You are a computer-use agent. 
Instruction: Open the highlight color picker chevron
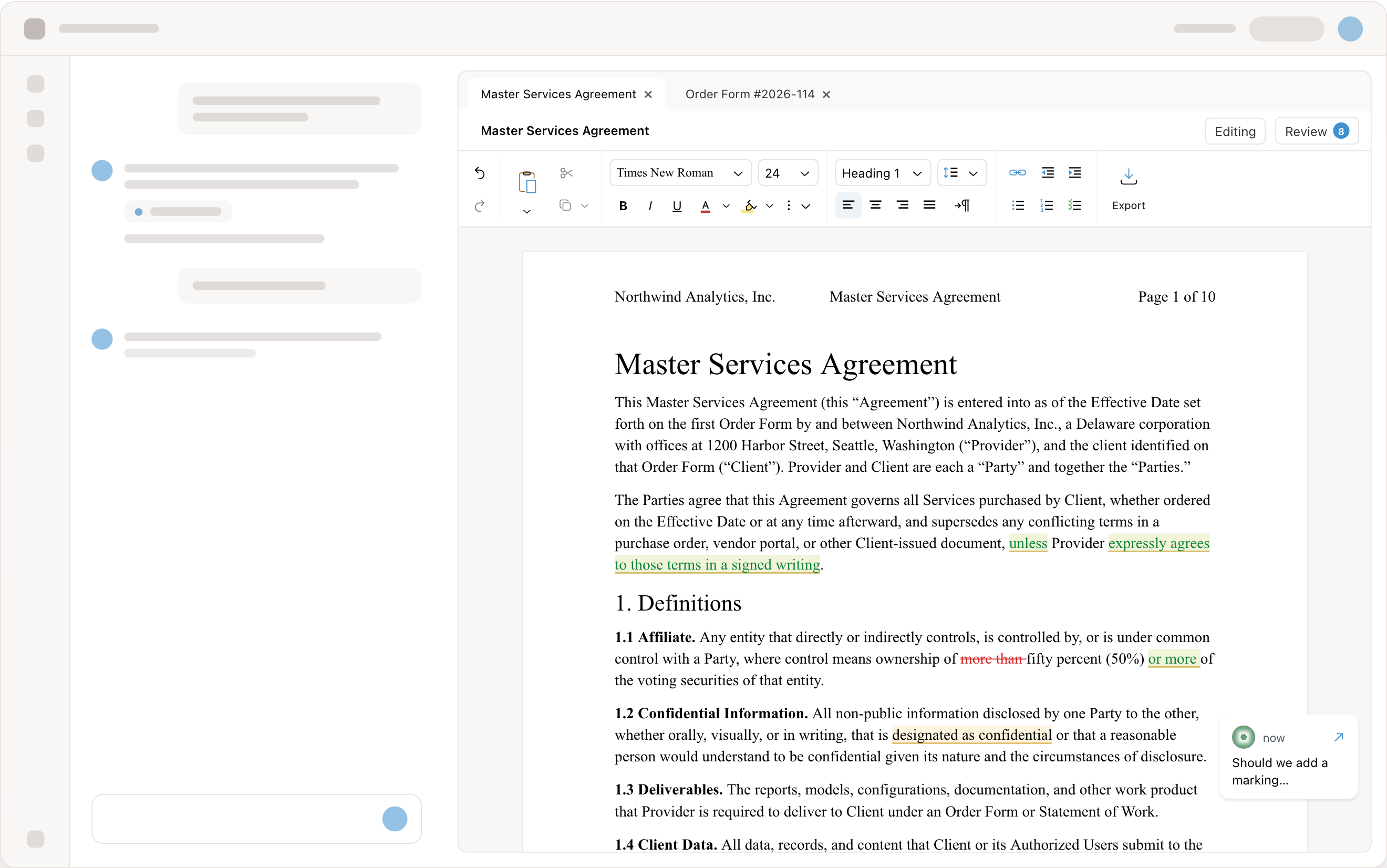pyautogui.click(x=770, y=205)
